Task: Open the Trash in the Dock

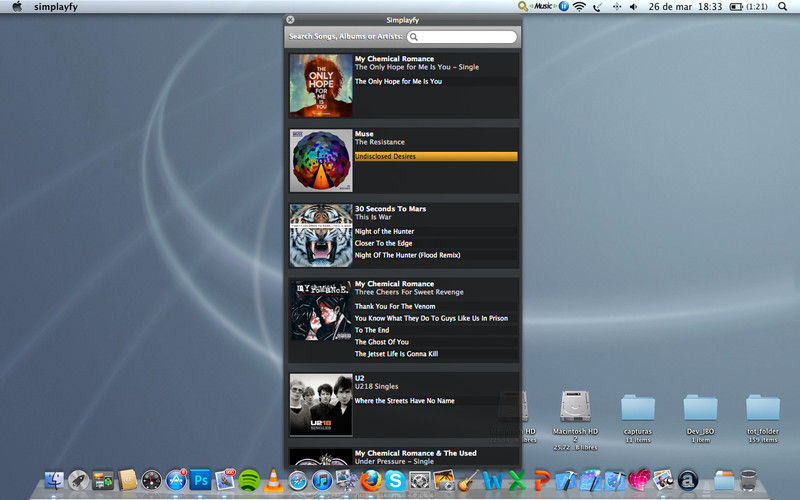Action: (x=748, y=481)
